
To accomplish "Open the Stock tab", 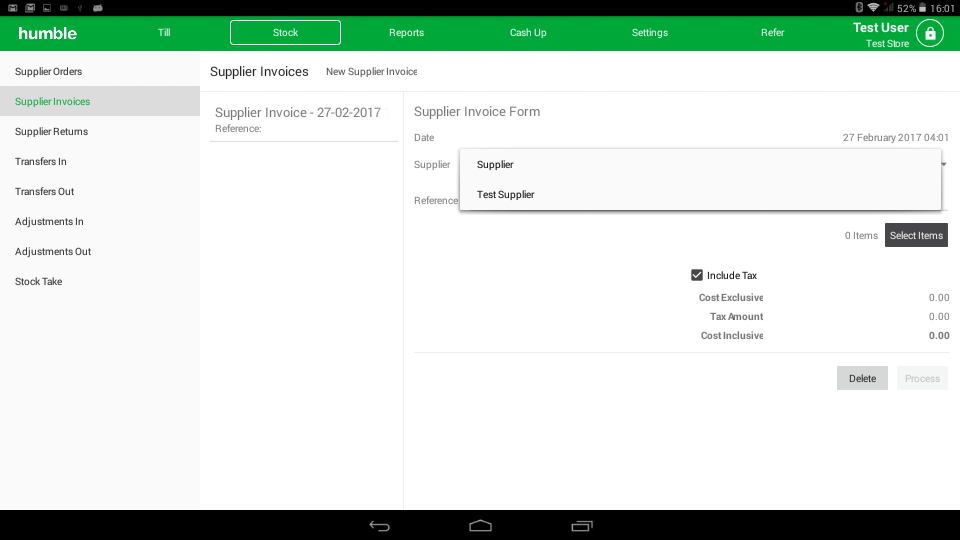I will [285, 32].
